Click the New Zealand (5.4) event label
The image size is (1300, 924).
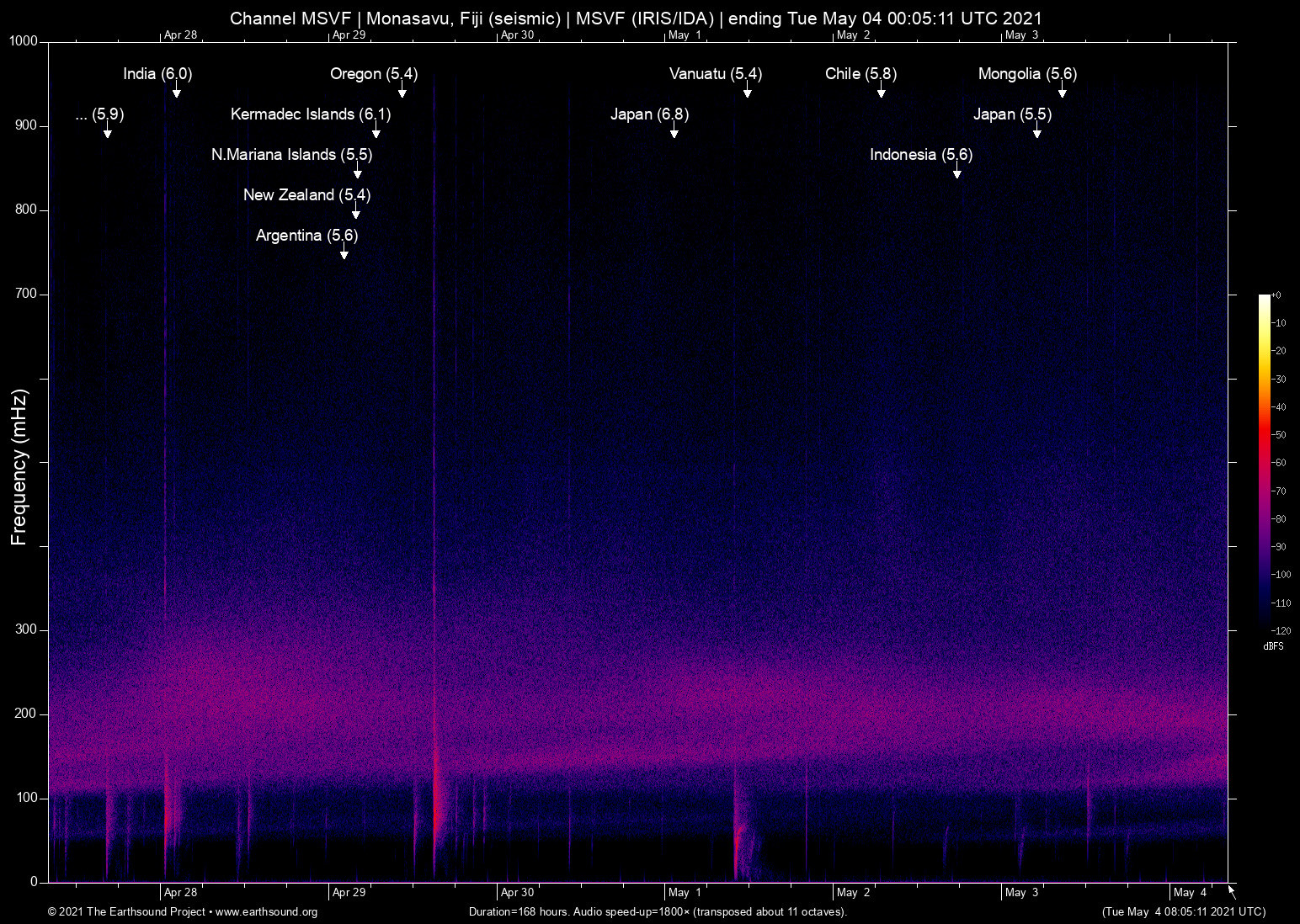click(x=306, y=195)
